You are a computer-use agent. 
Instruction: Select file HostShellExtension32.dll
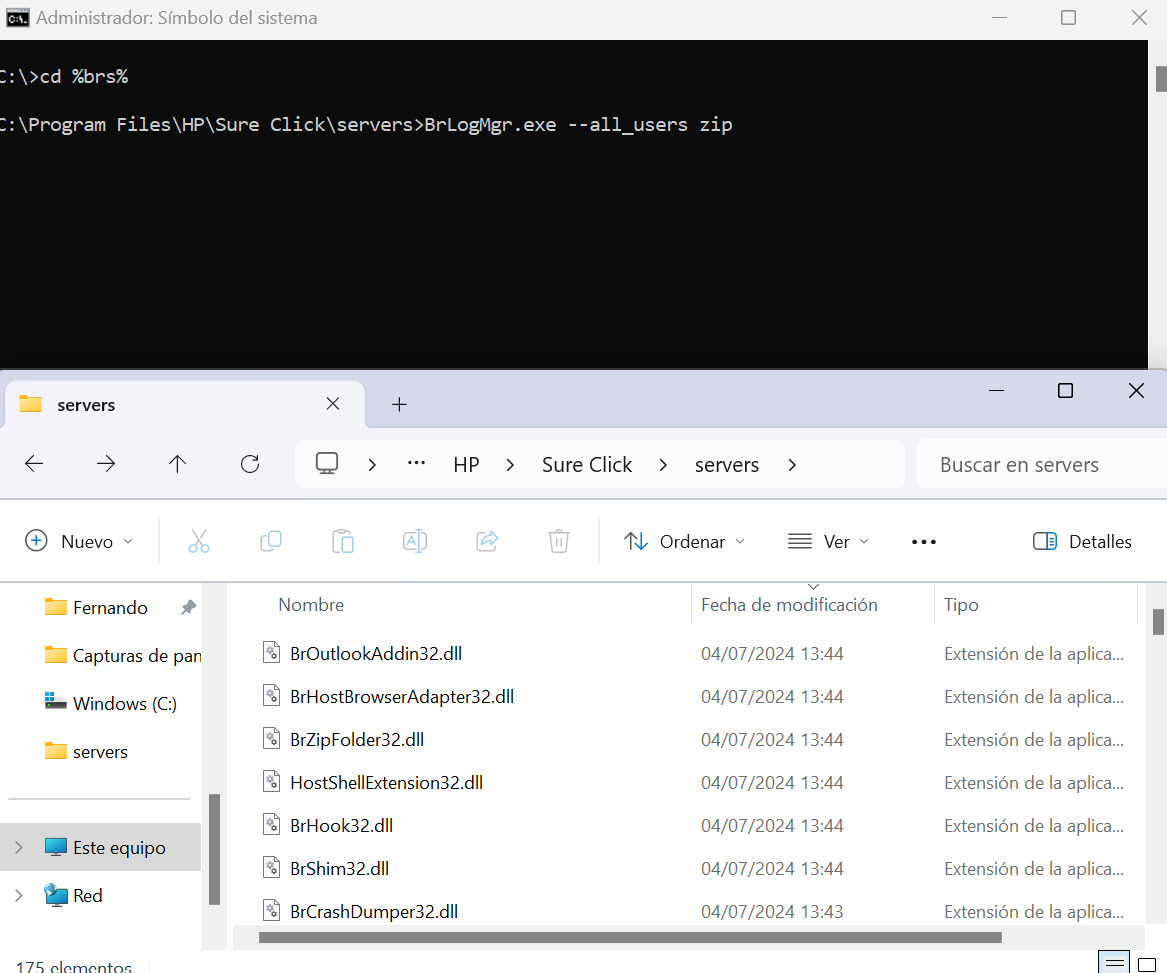click(x=386, y=782)
